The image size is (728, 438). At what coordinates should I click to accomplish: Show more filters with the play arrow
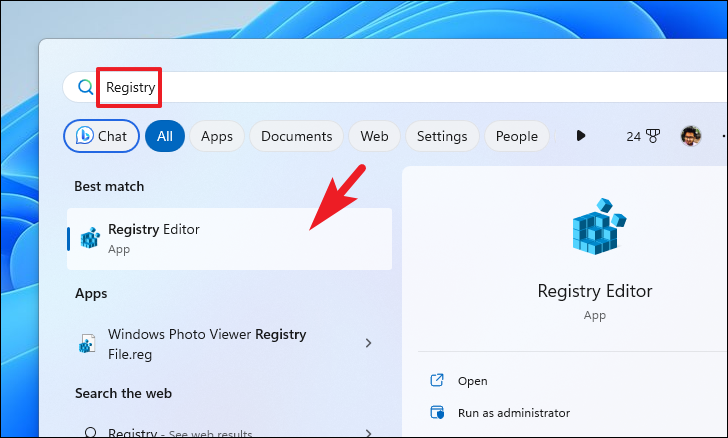[580, 136]
